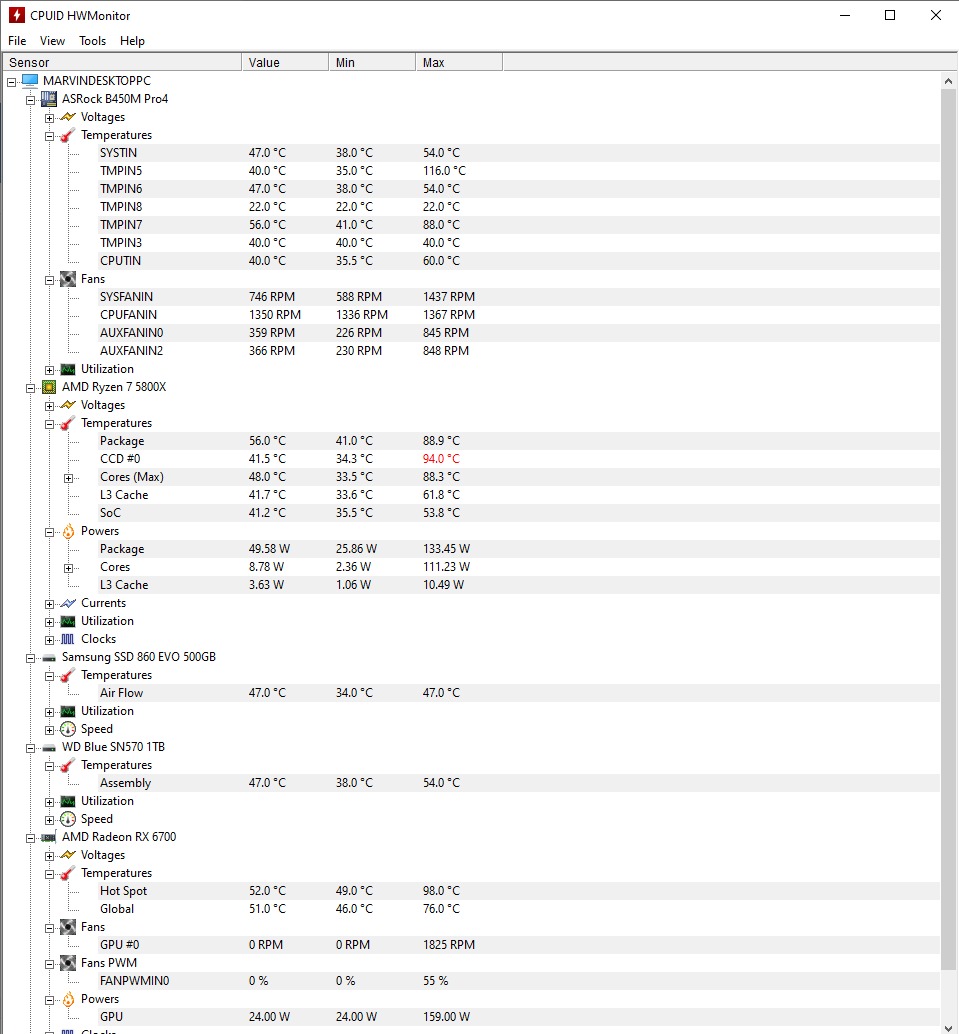Click the drive icon beside WD Blue SN570
Viewport: 959px width, 1034px height.
pos(49,748)
